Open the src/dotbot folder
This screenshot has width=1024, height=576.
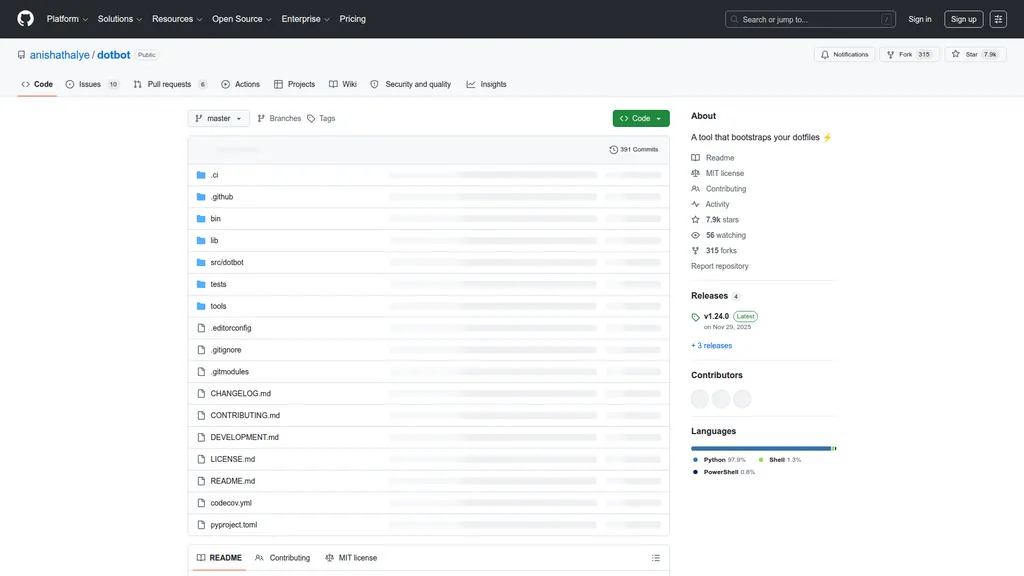(227, 263)
